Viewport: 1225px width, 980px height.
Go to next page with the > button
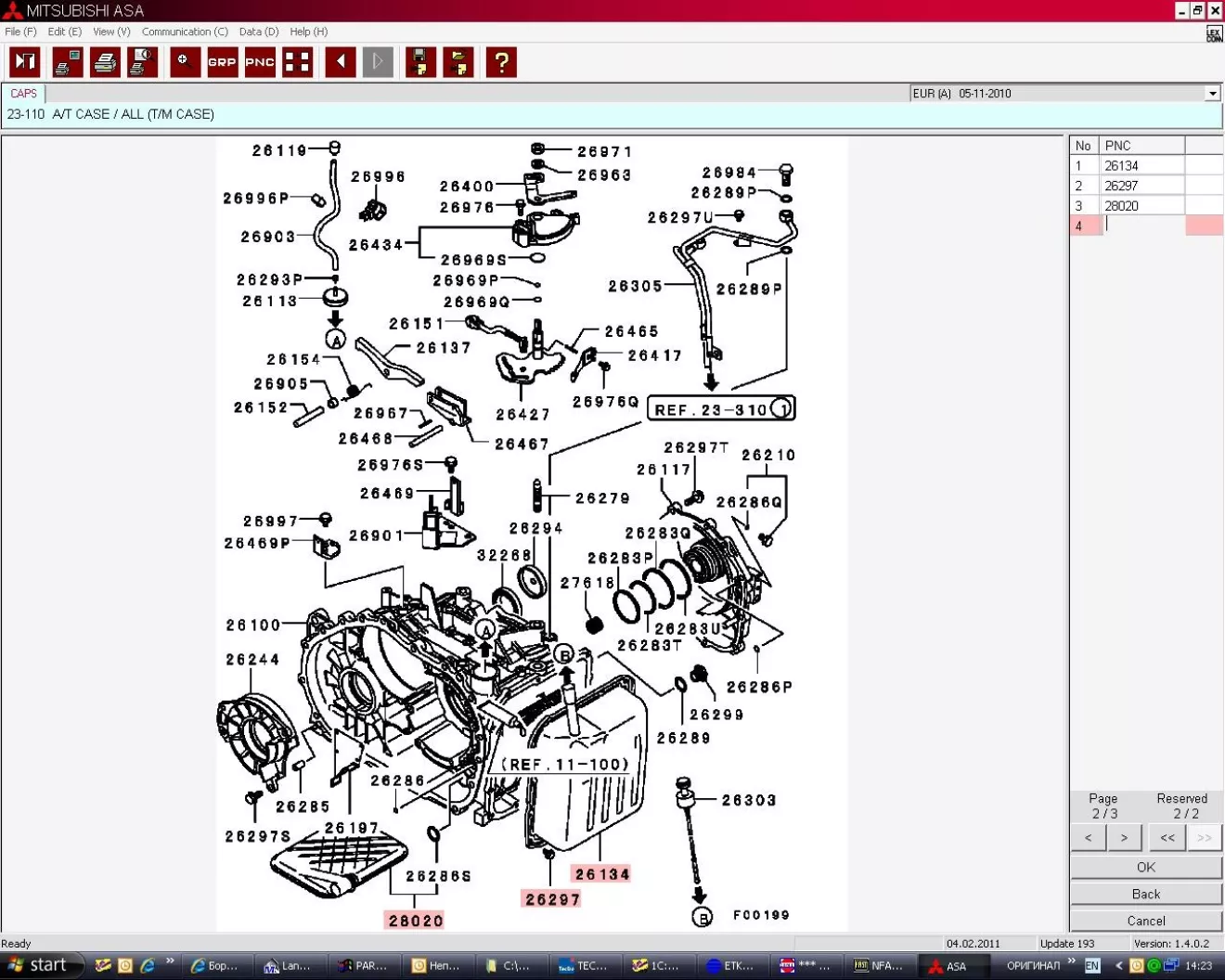(1124, 838)
